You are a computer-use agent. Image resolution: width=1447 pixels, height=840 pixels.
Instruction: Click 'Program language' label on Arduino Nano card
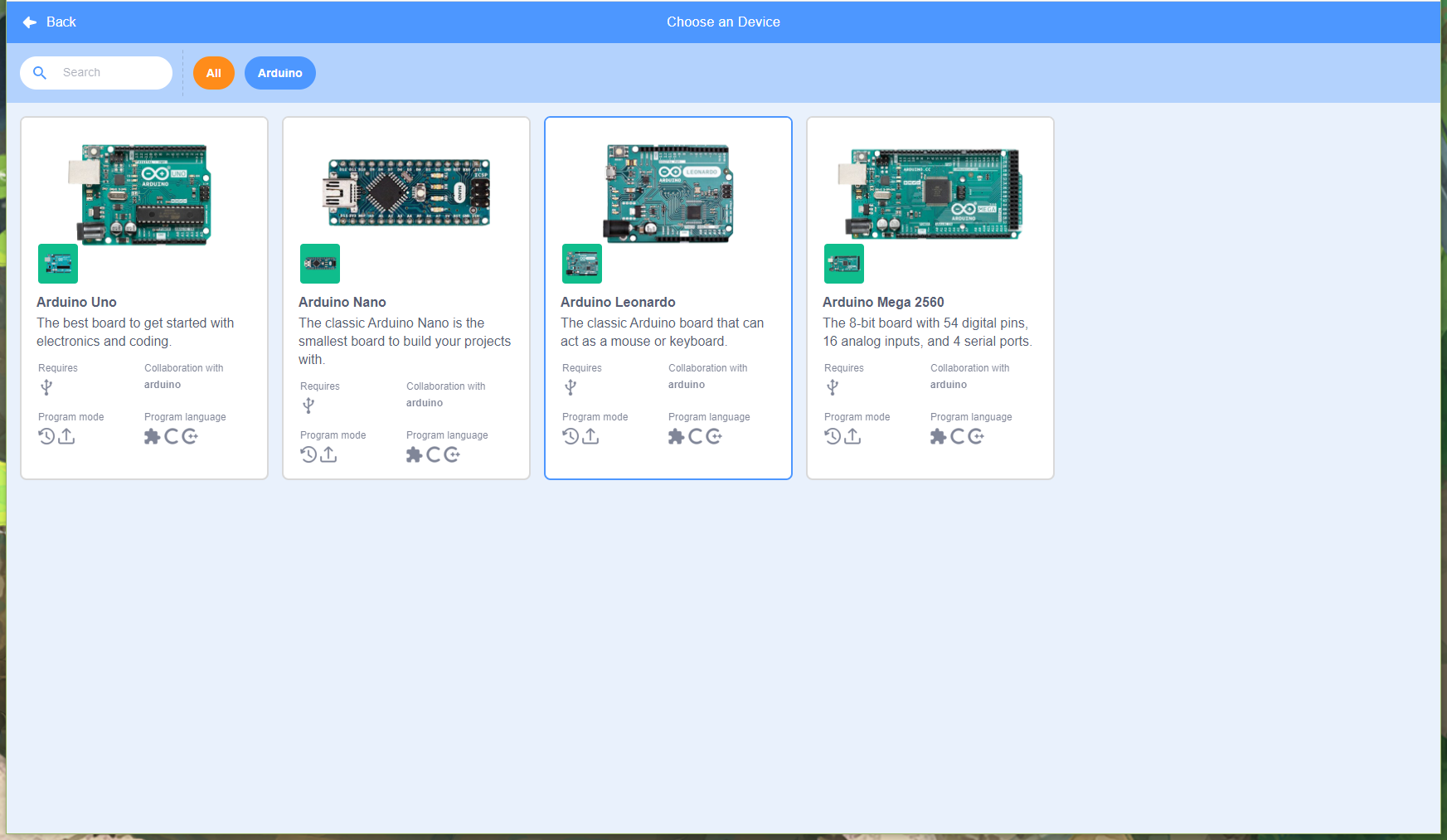447,435
